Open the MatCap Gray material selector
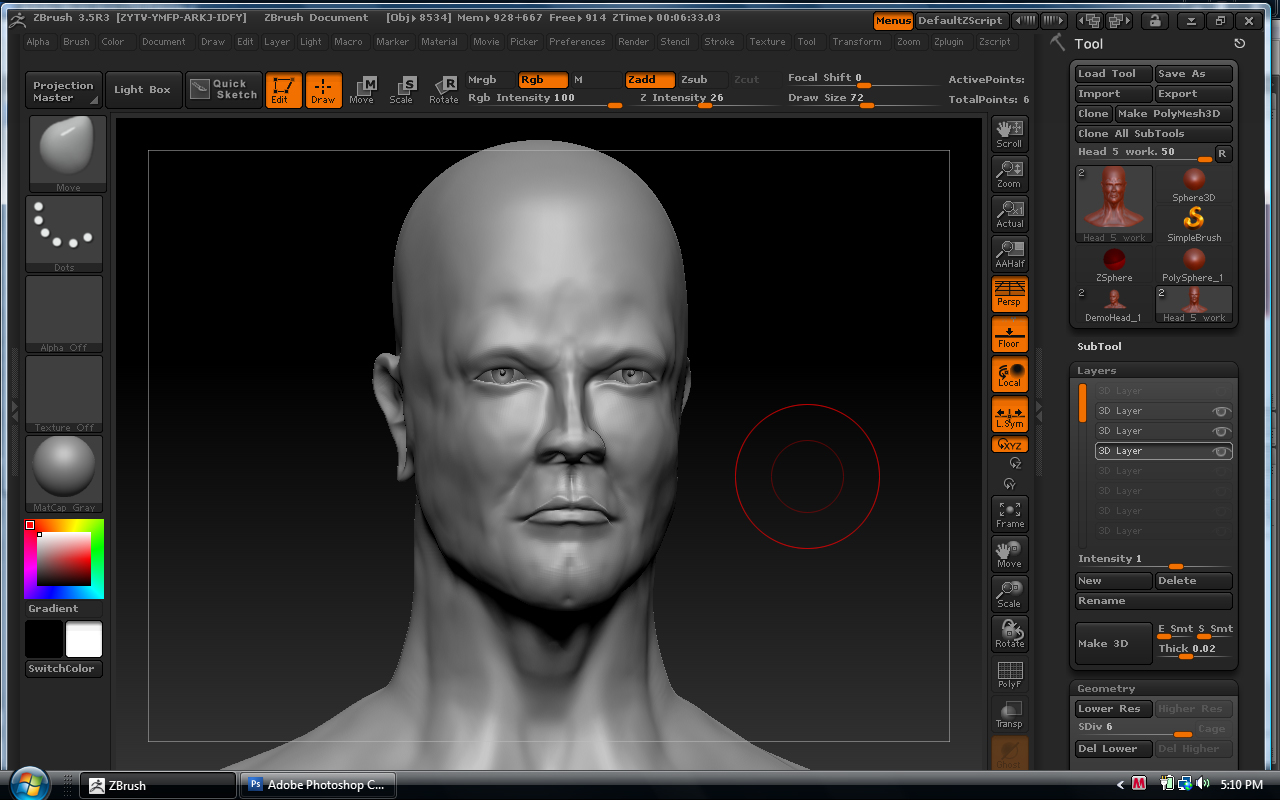1280x800 pixels. (x=64, y=474)
